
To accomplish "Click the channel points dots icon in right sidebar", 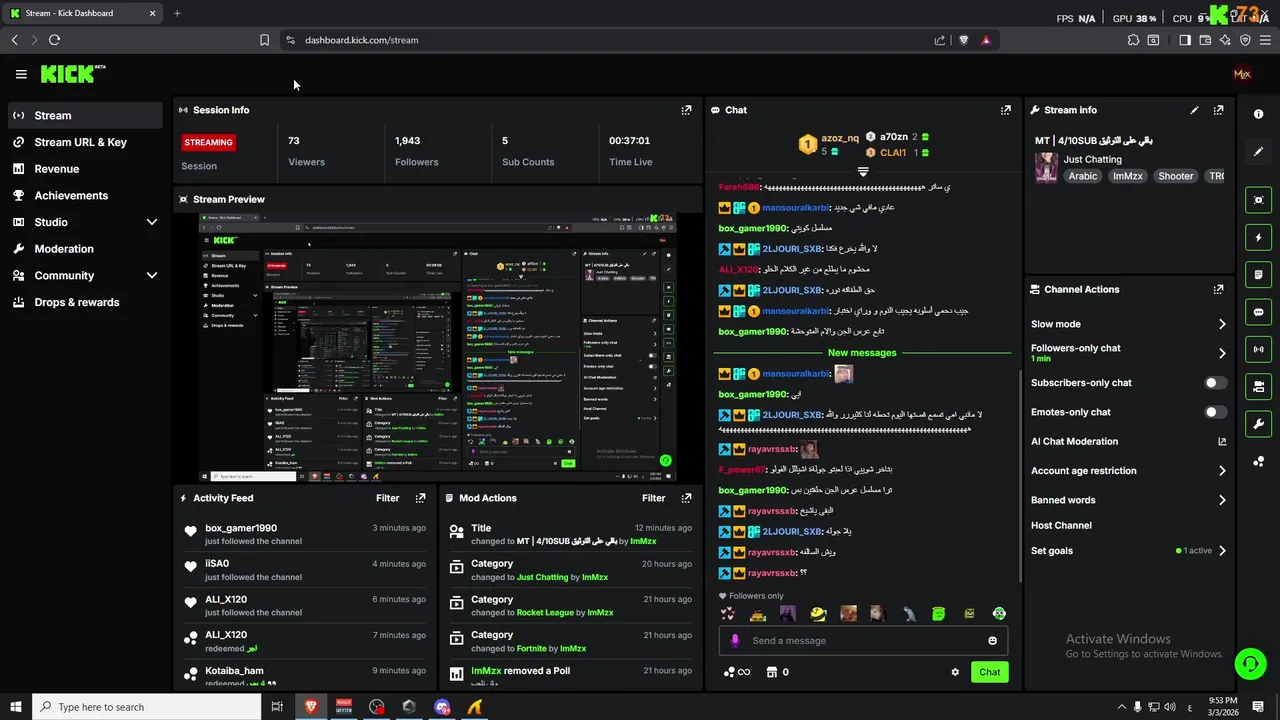I will (x=1258, y=461).
